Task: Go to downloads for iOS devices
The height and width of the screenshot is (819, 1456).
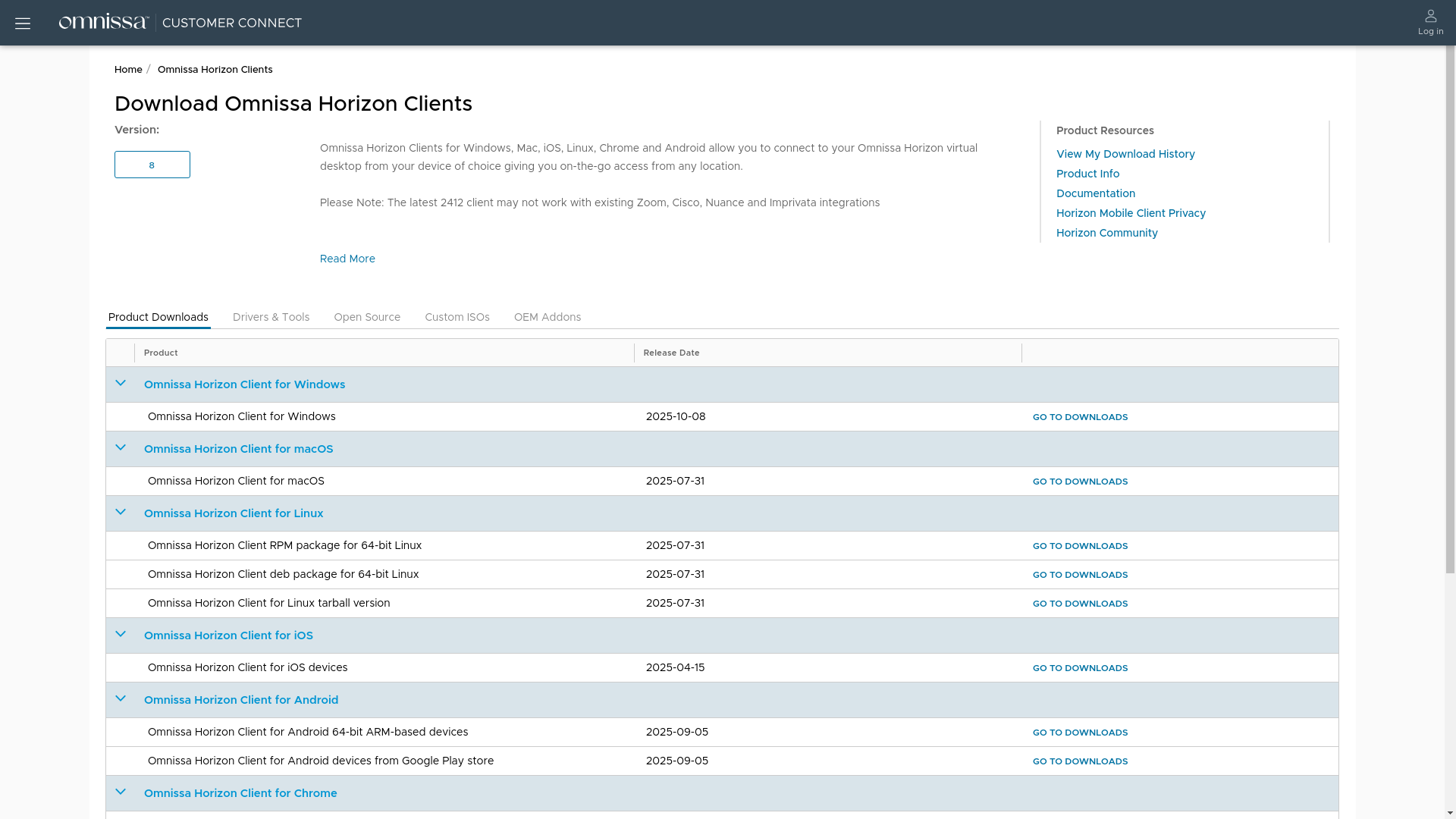Action: tap(1080, 668)
